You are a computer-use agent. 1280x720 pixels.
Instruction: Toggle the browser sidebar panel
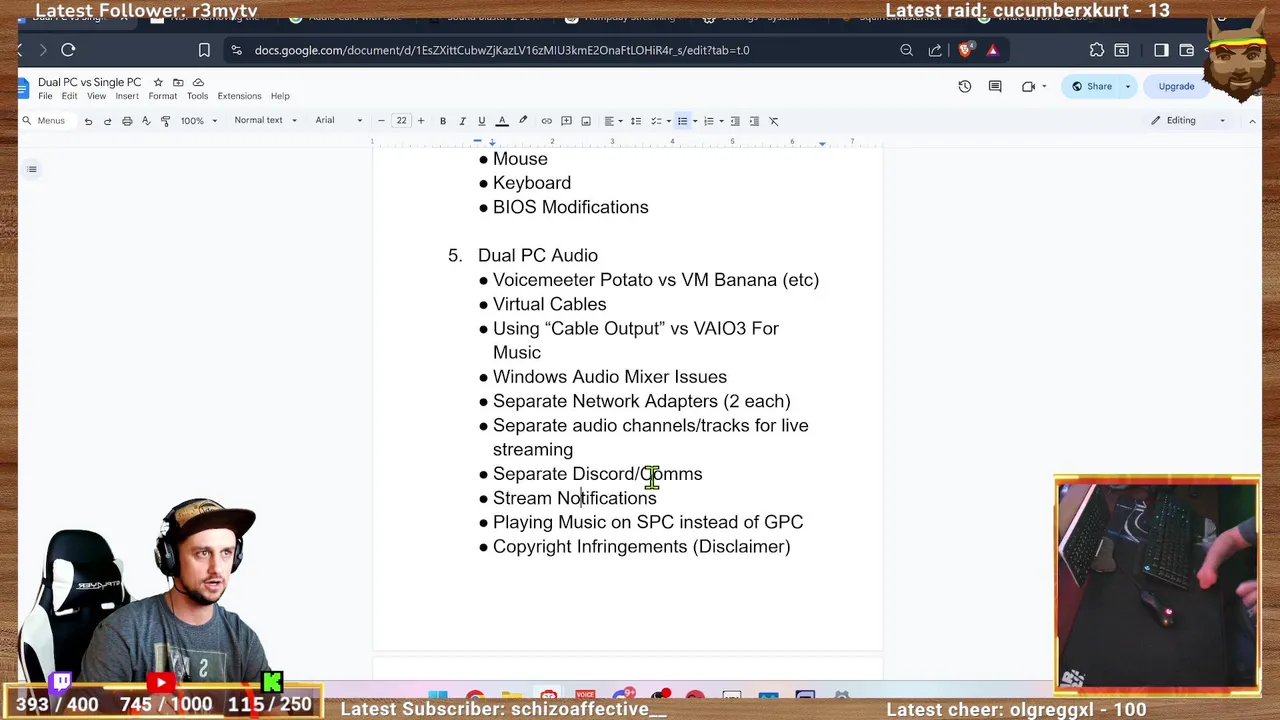1161,50
